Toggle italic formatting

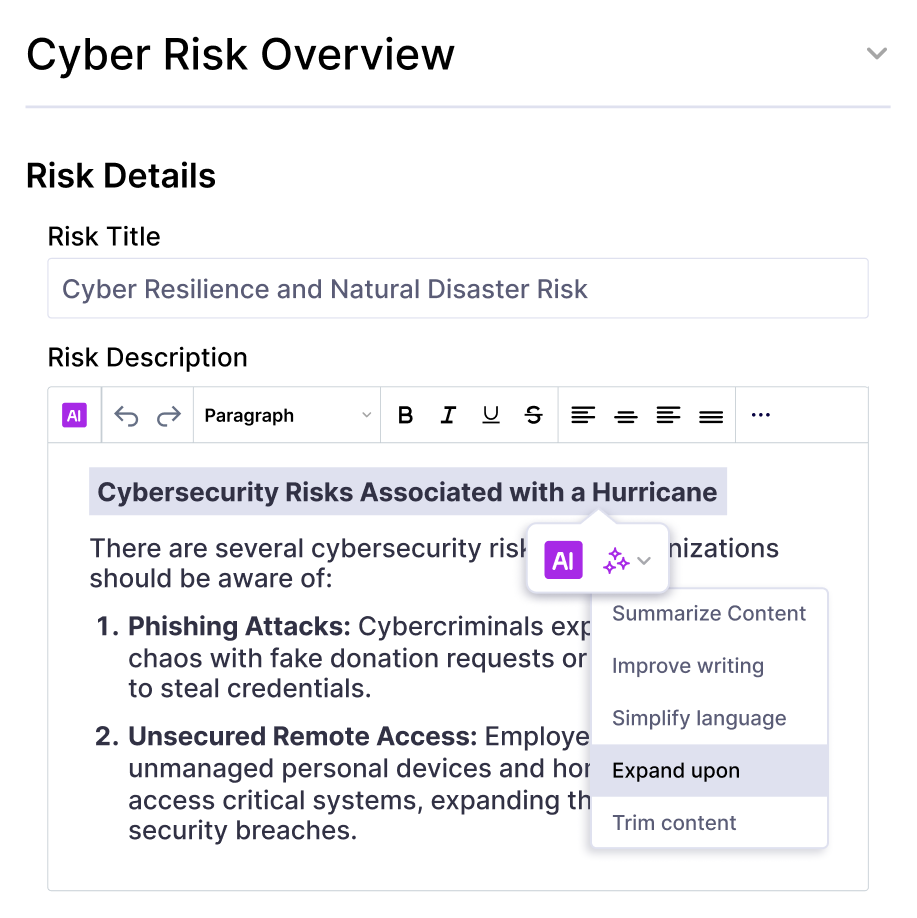(448, 416)
